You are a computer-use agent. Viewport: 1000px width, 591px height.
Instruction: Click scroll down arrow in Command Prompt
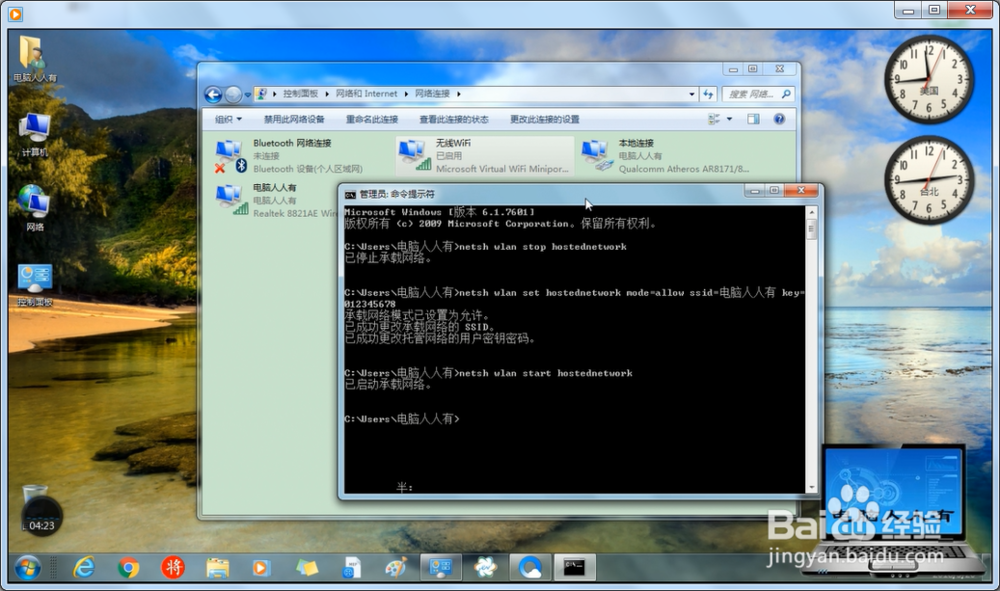click(x=812, y=488)
